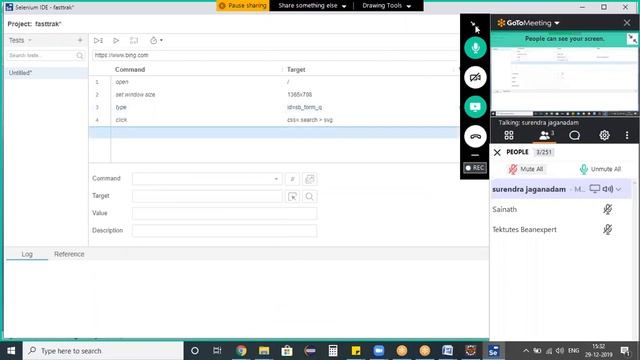Run all tests in the Selenium toolbar
The image size is (640, 360).
pos(98,40)
